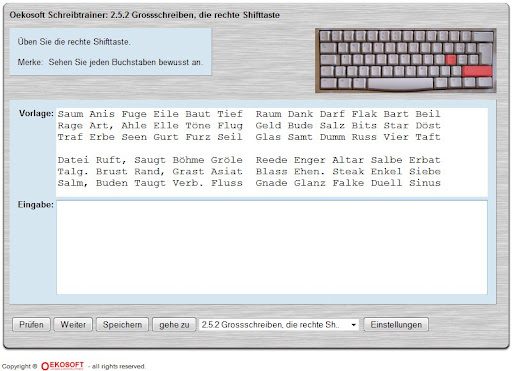Image resolution: width=512 pixels, height=371 pixels.
Task: Click the spacebar on keyboard image
Action: pyautogui.click(x=400, y=83)
